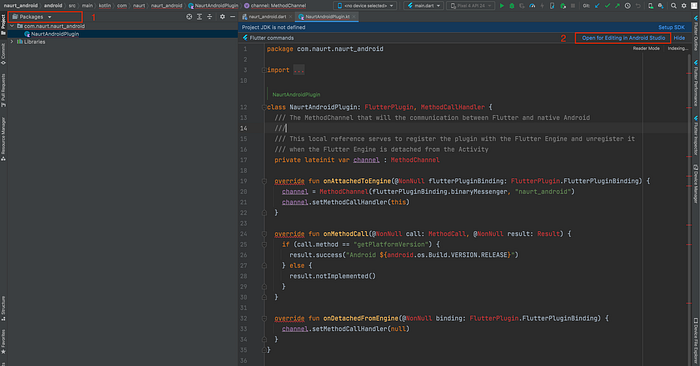700x366 pixels.
Task: Open the Pull Requests side tab
Action: point(3,90)
